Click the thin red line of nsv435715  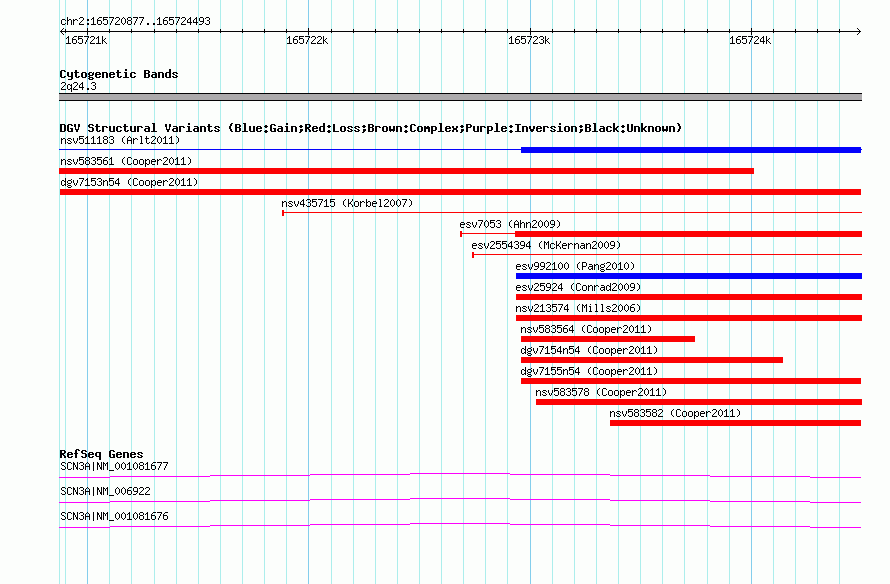pyautogui.click(x=572, y=213)
